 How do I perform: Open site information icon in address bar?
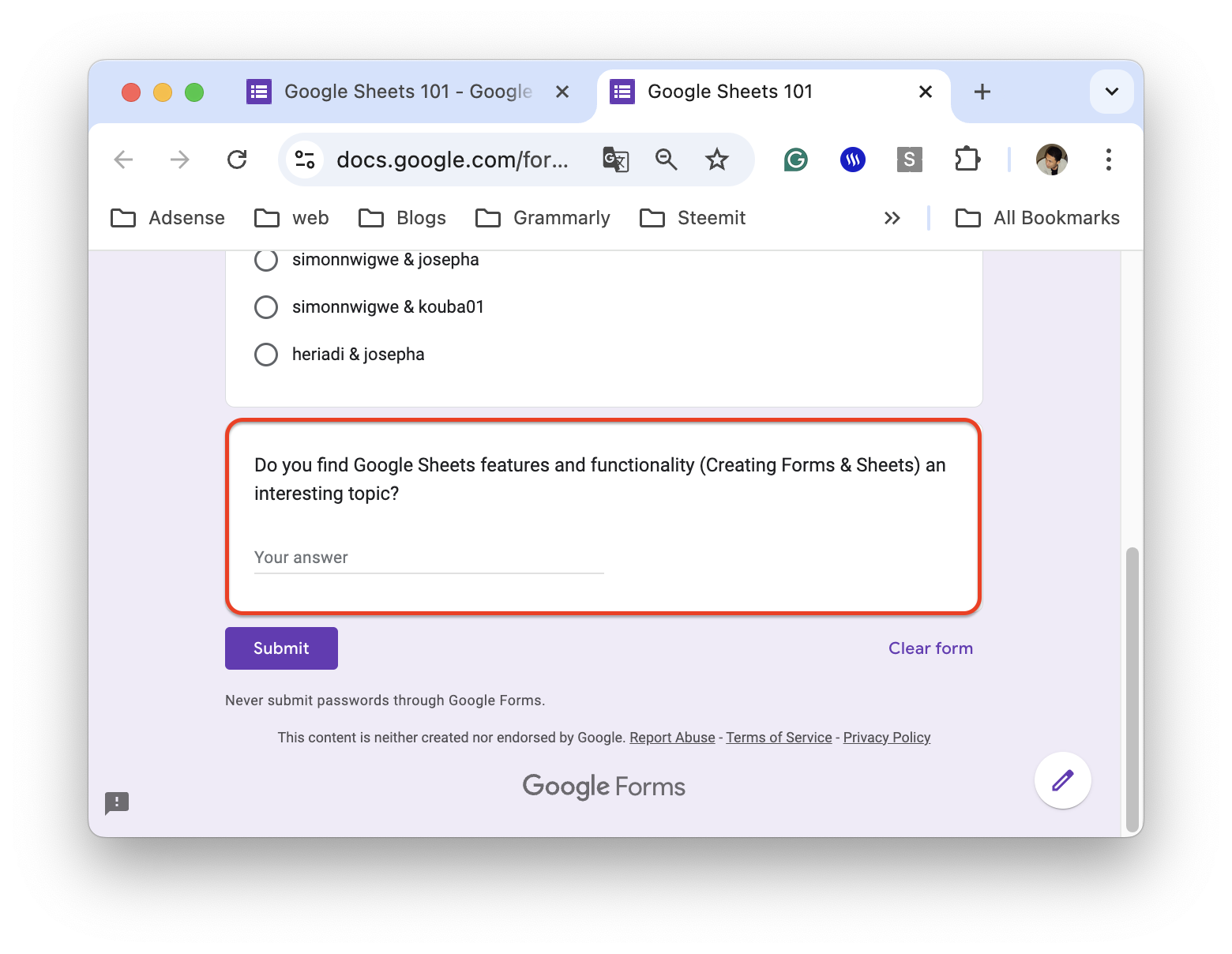click(x=305, y=160)
